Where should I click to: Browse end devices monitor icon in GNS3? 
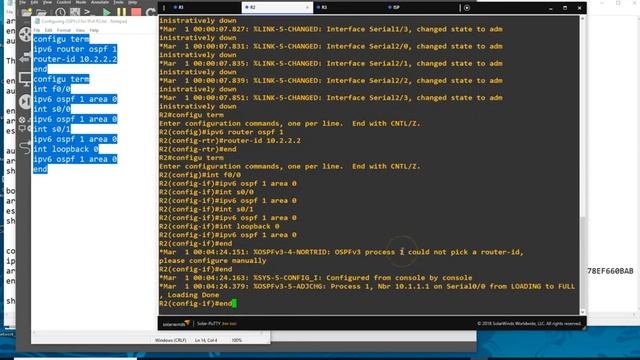tap(25, 79)
